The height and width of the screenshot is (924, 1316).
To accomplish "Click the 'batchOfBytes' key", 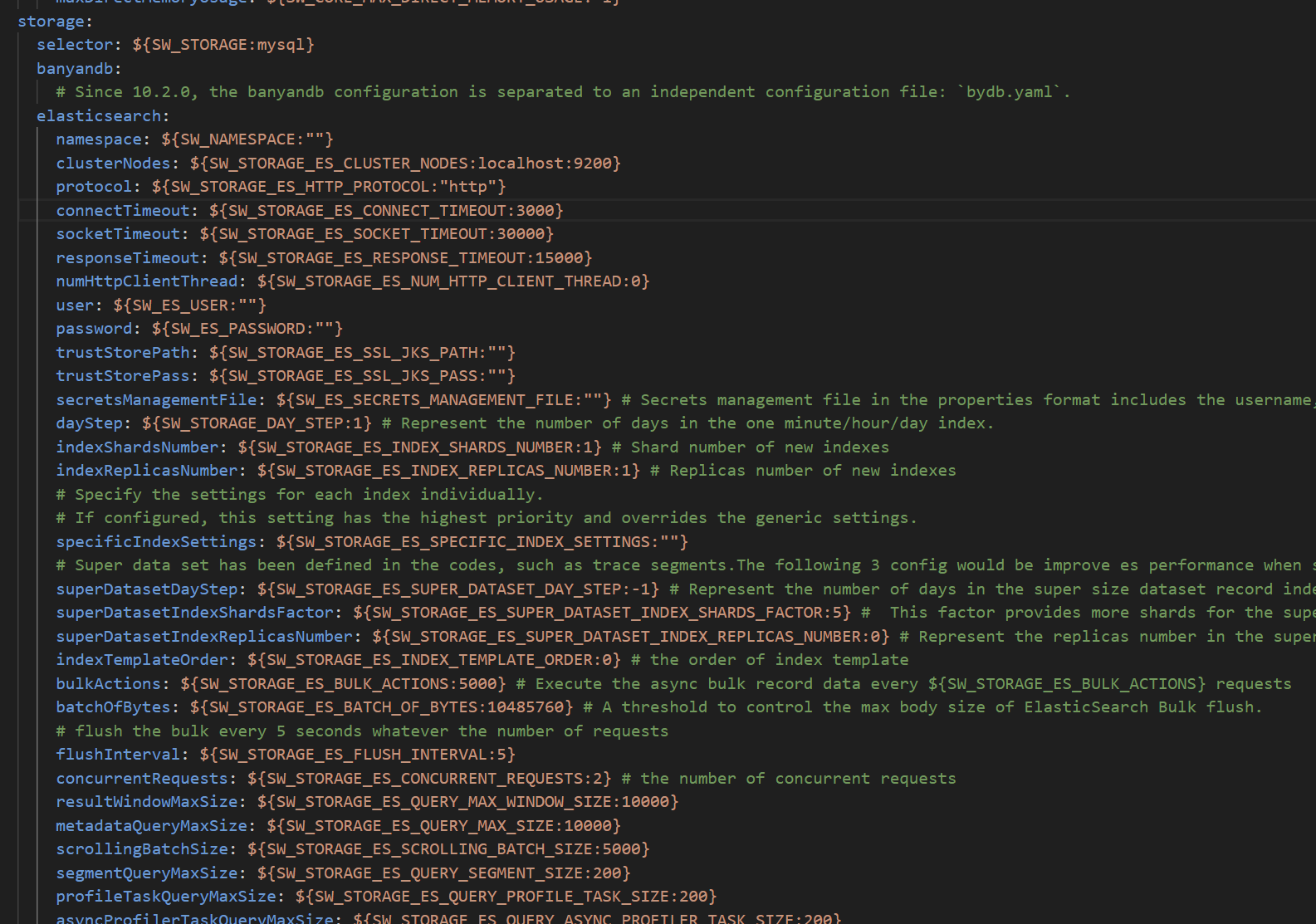I will pos(113,707).
